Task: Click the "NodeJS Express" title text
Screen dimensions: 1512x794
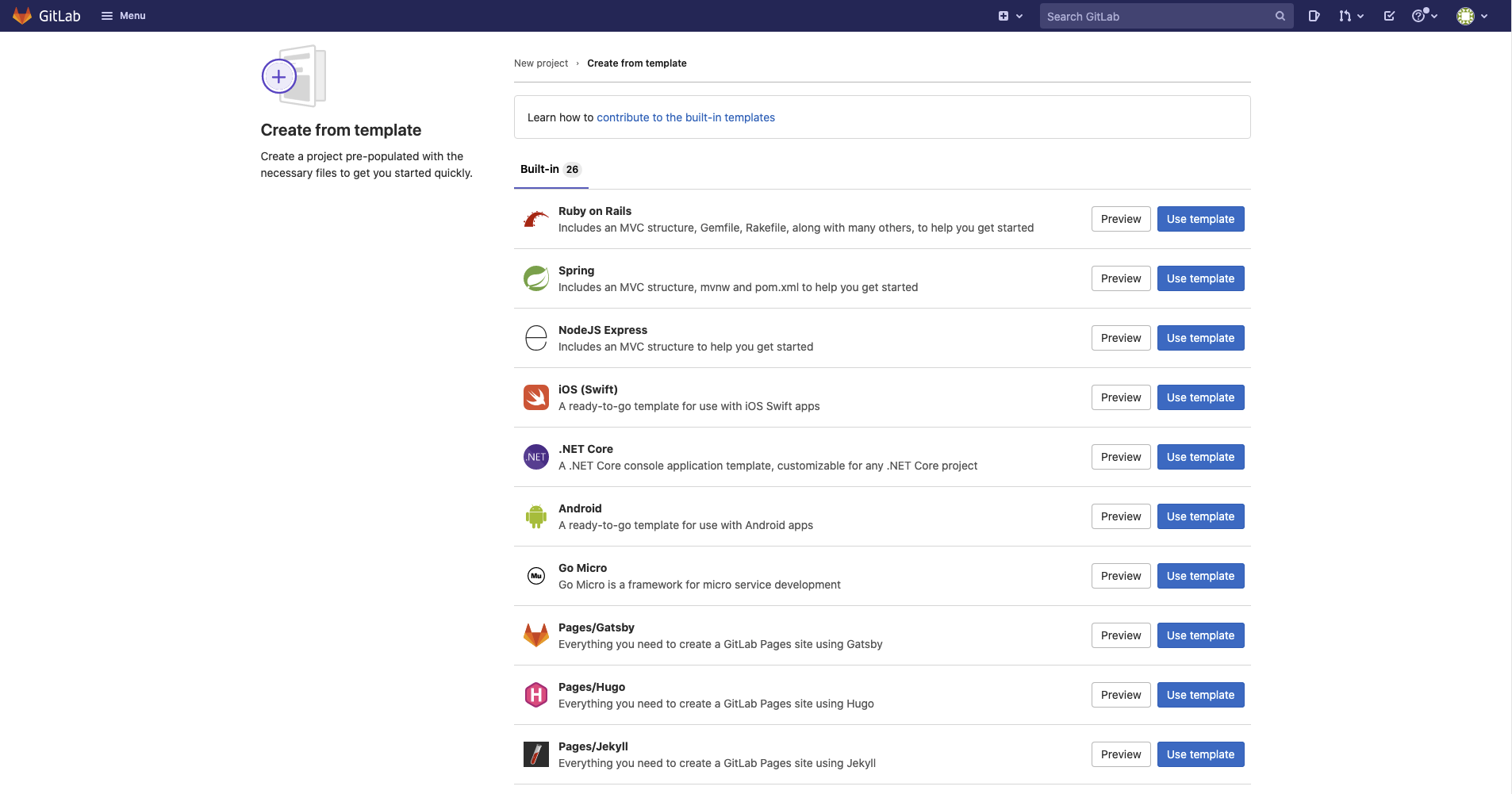Action: [603, 330]
